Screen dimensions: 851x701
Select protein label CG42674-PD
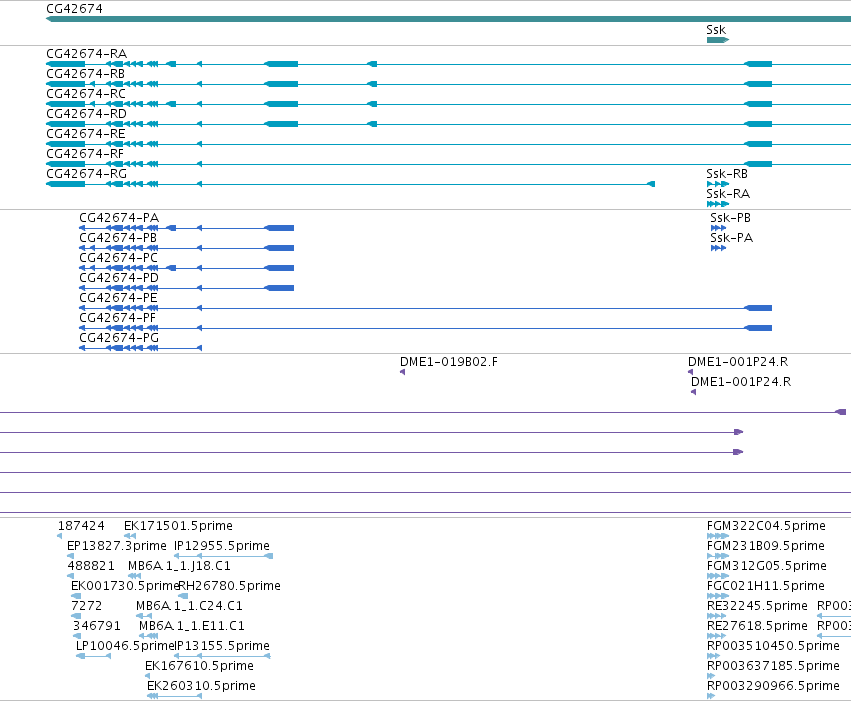(119, 278)
